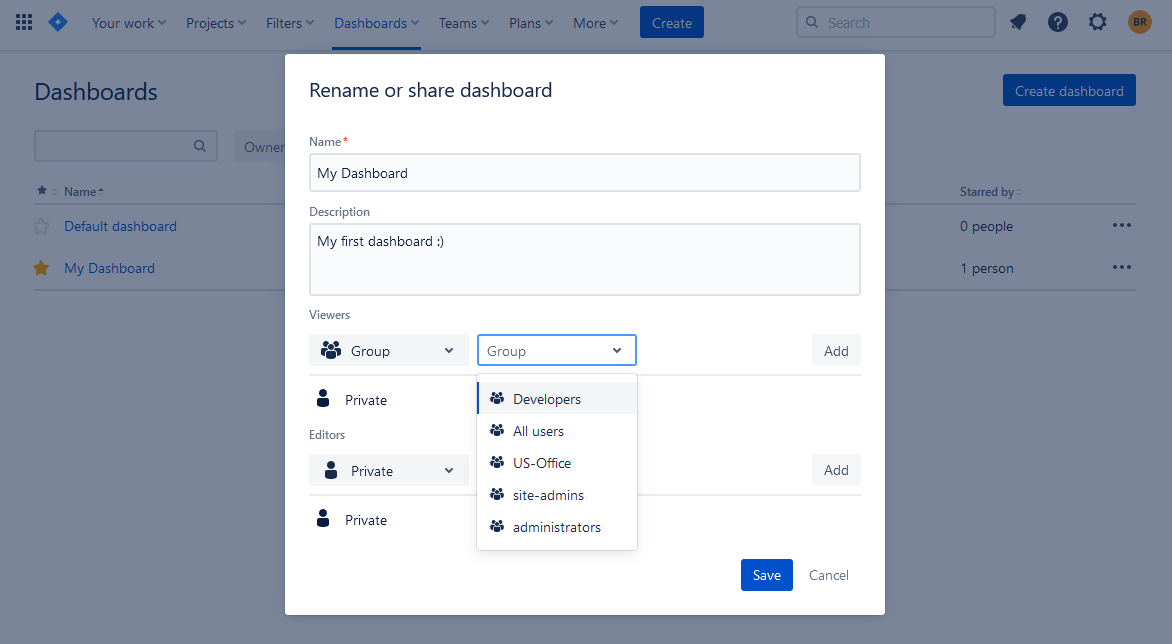Open the settings gear icon
The image size is (1172, 644).
pos(1098,22)
